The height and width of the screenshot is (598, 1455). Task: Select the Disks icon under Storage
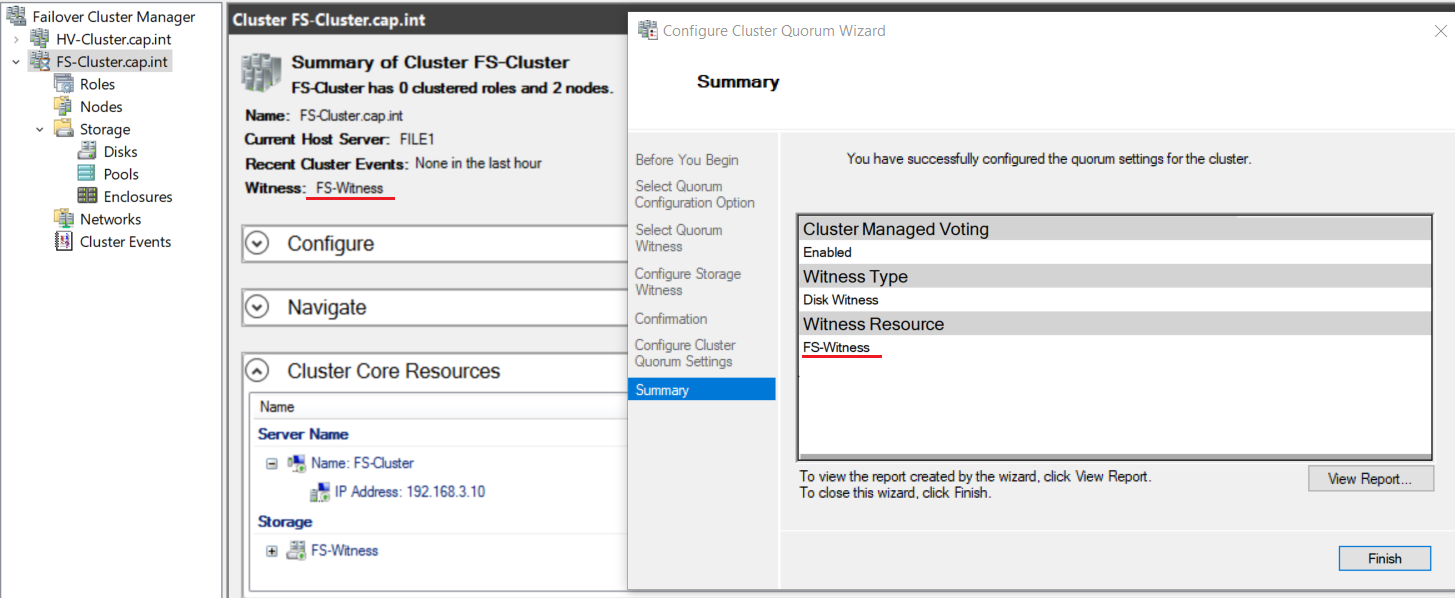click(87, 151)
